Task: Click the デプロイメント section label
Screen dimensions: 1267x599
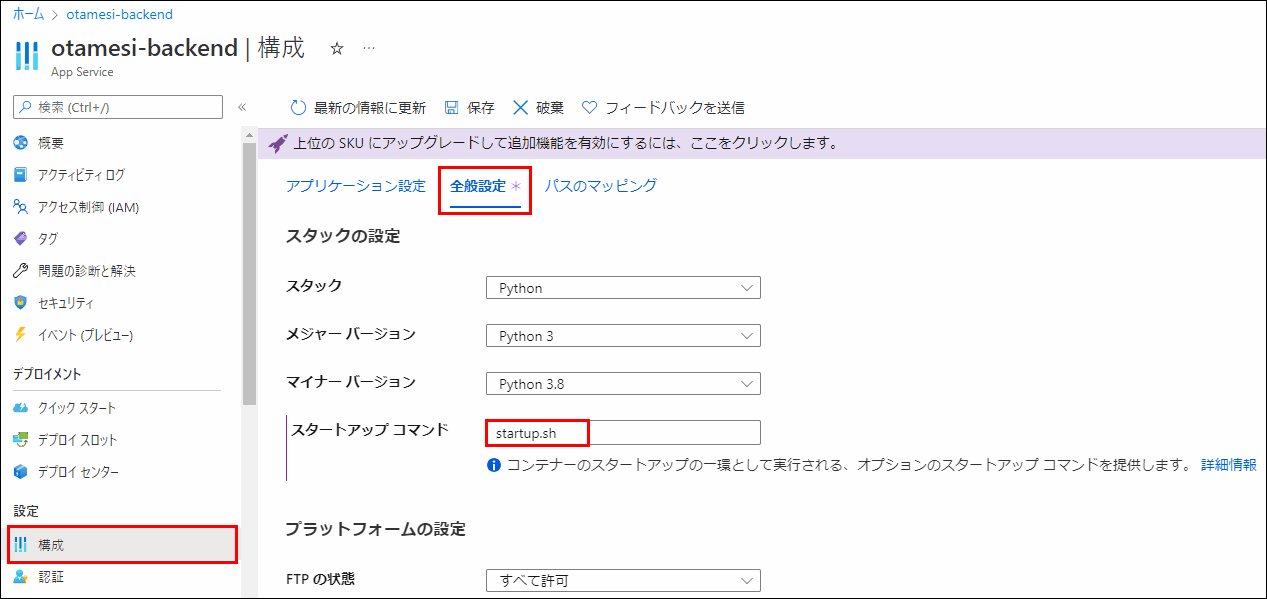Action: tap(47, 374)
